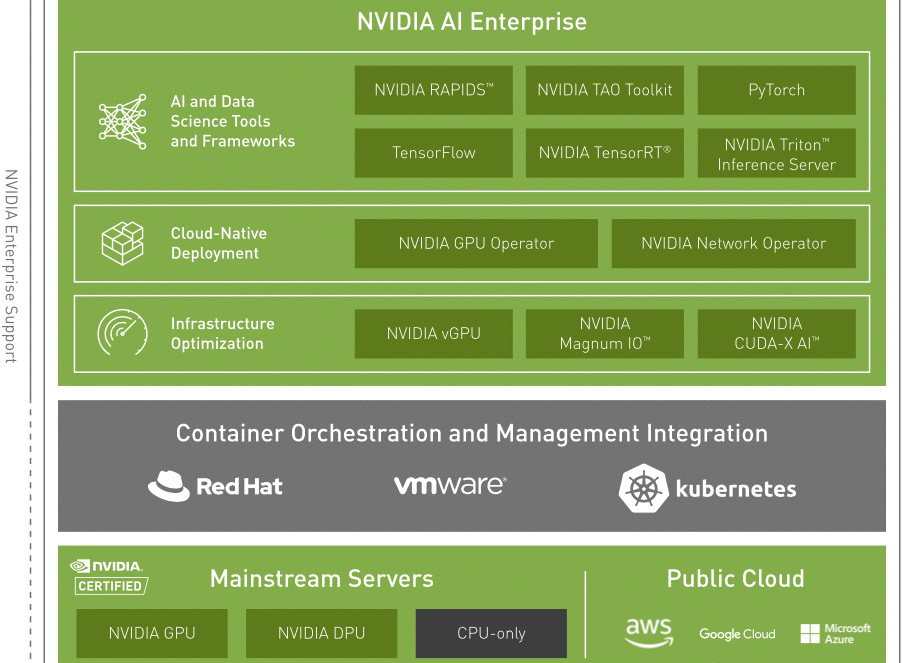Click Container Orchestration and Management Integration heading
The height and width of the screenshot is (663, 903).
[472, 433]
